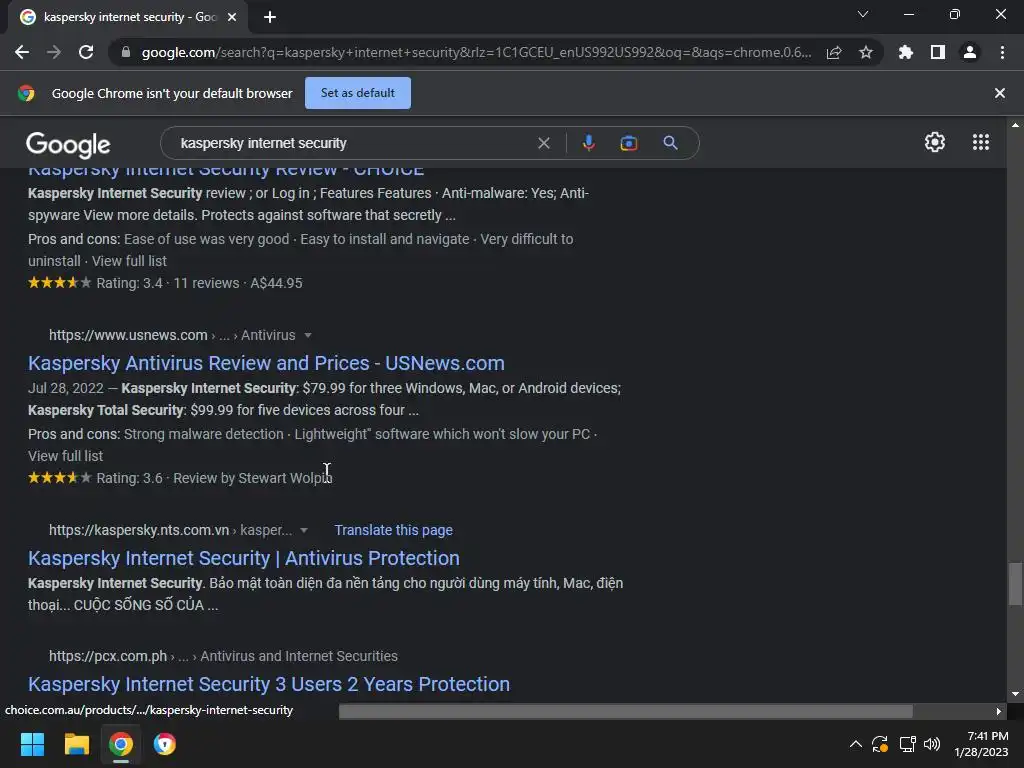Open network status tray icon

tap(907, 744)
